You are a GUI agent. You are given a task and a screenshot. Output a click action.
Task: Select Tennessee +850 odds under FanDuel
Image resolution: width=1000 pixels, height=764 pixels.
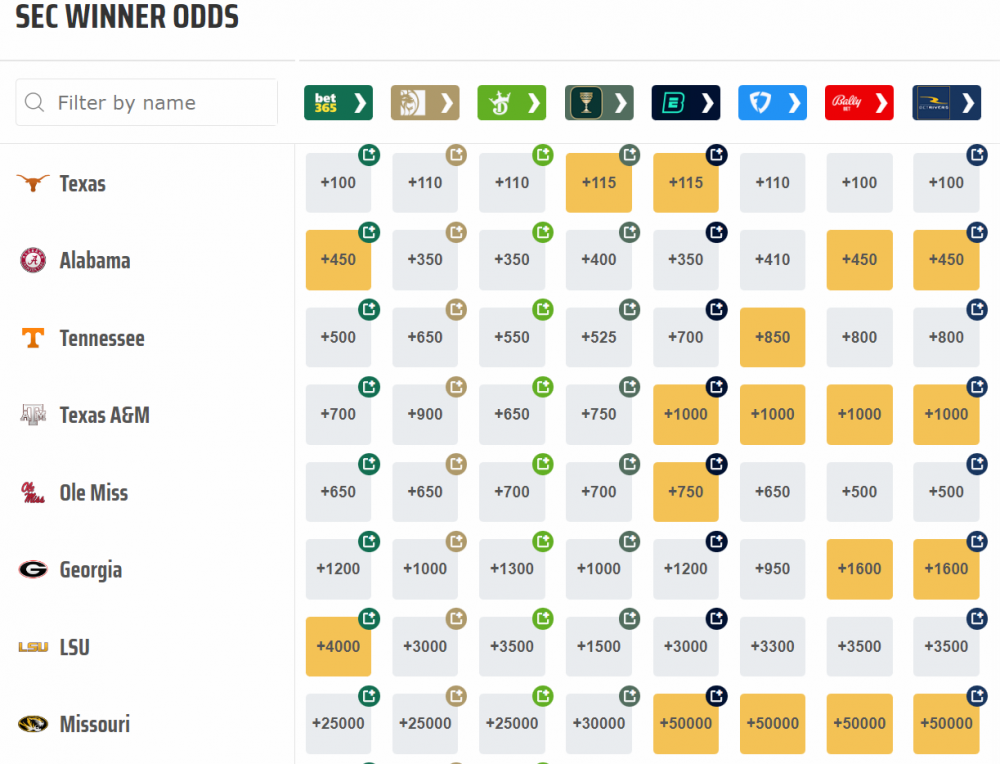(x=772, y=337)
